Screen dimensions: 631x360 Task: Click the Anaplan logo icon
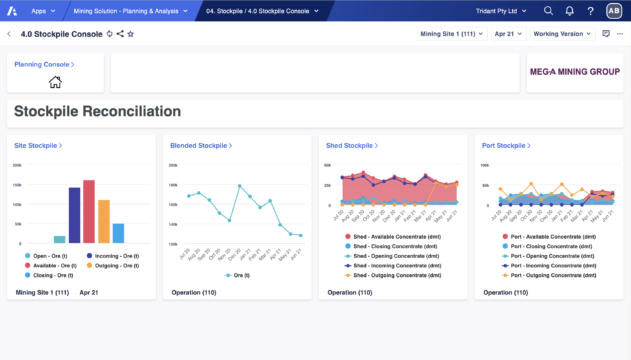(12, 11)
